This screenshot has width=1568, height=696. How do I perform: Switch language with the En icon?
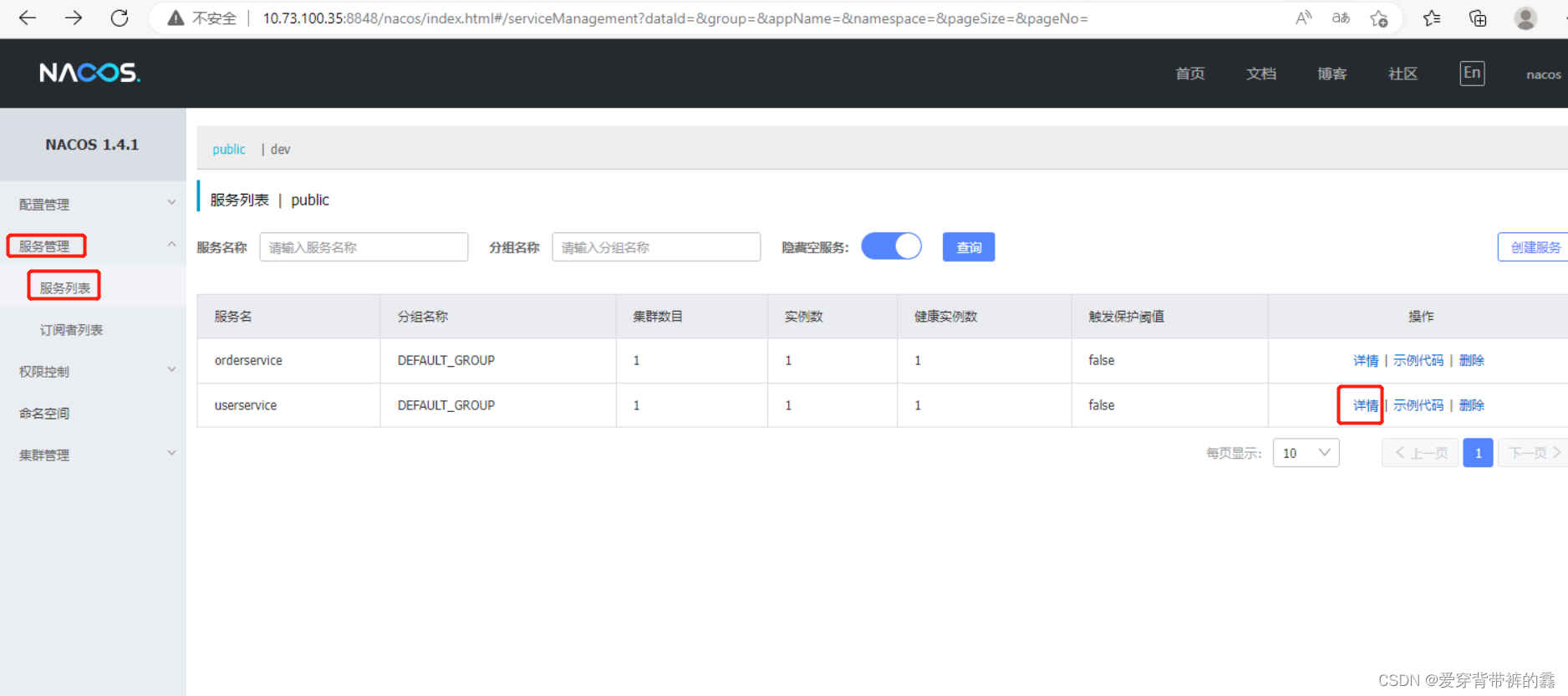point(1472,73)
